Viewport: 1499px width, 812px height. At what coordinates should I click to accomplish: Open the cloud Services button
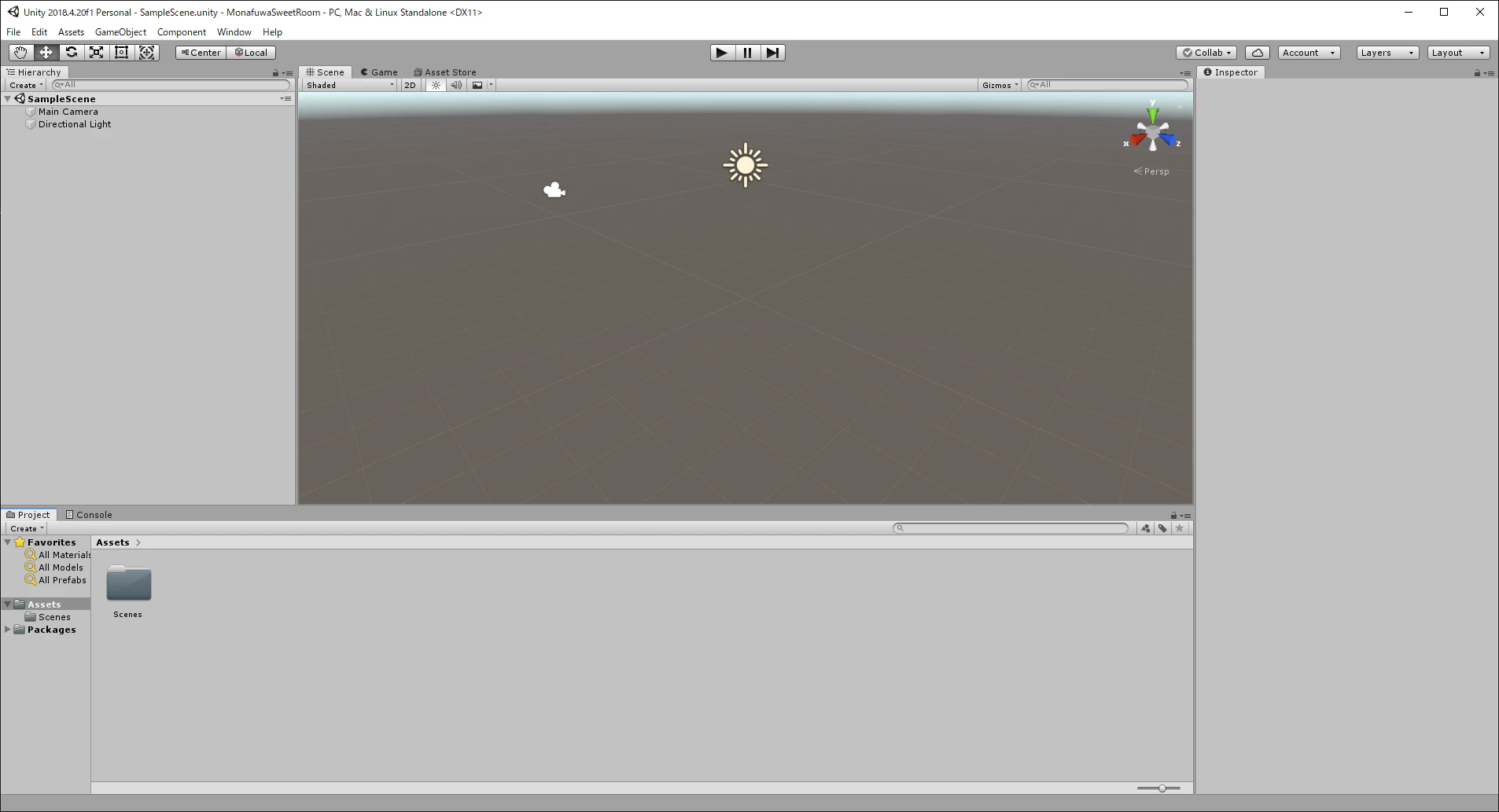click(1258, 53)
